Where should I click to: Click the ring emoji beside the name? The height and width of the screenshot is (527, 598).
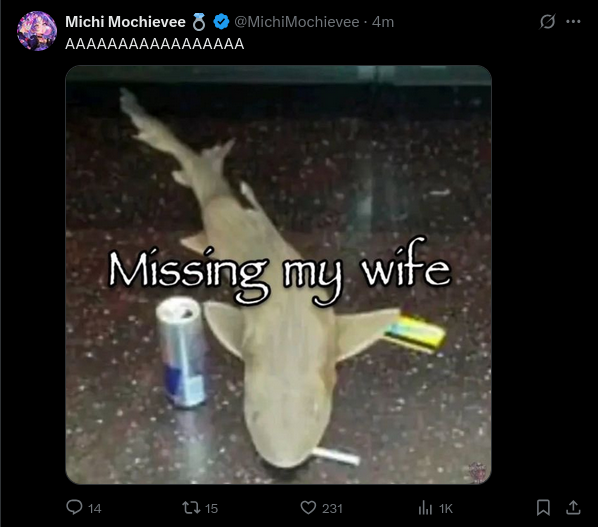point(199,22)
